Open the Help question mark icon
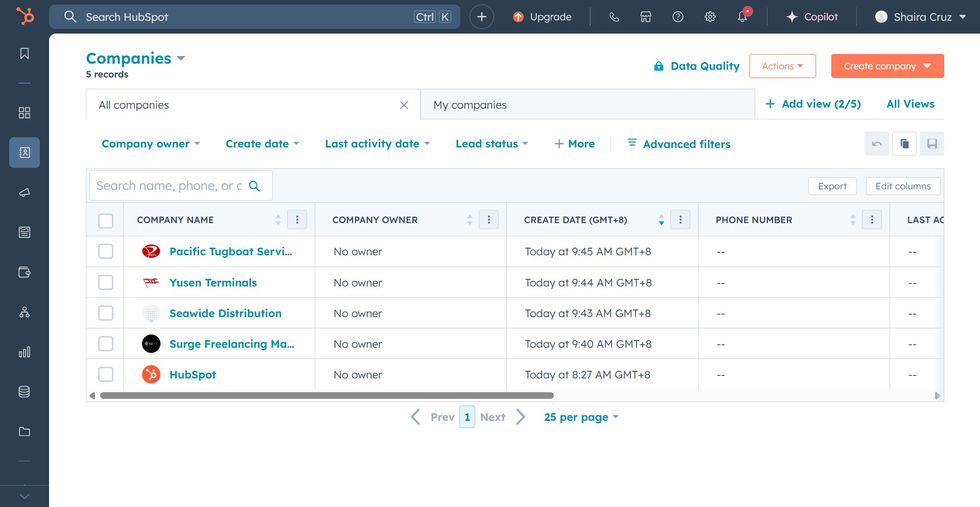Image resolution: width=980 pixels, height=507 pixels. click(x=678, y=17)
